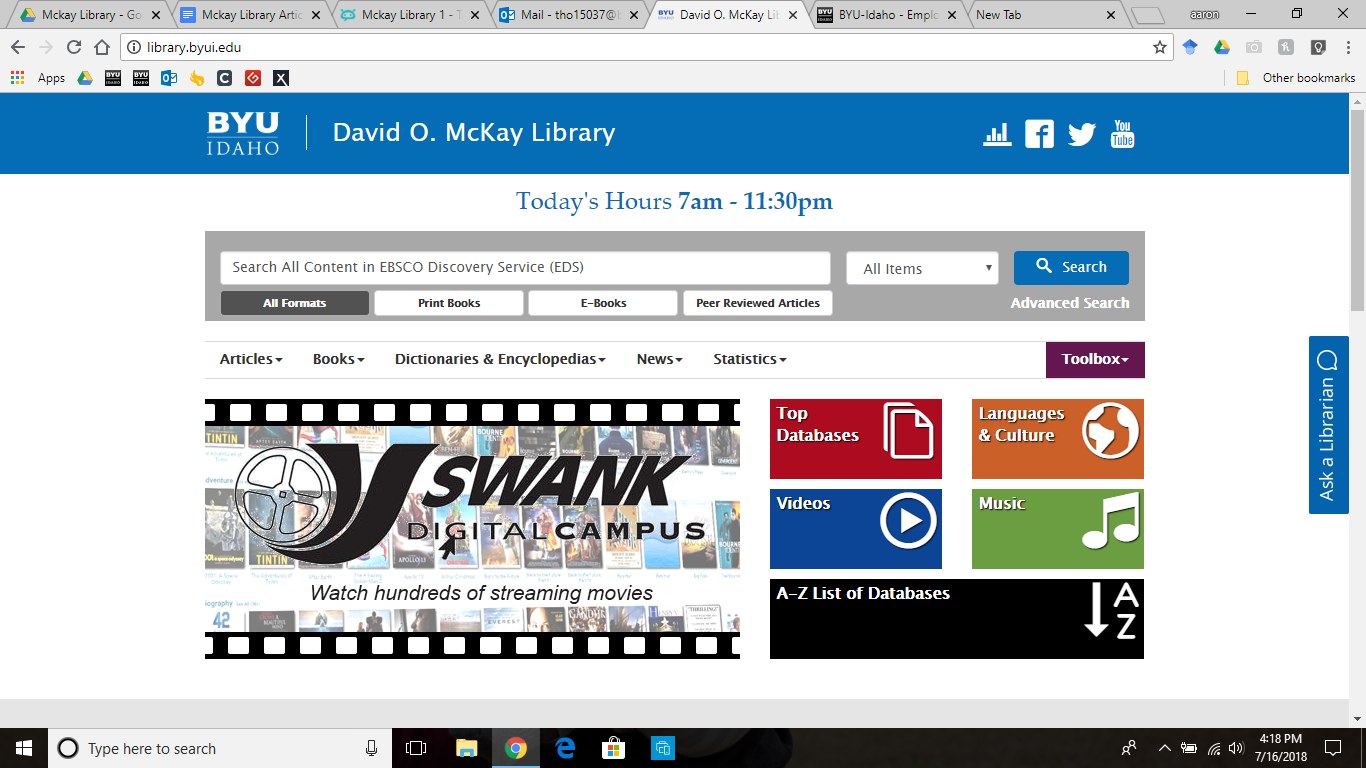Click the browser home icon
The image size is (1366, 768).
[101, 47]
